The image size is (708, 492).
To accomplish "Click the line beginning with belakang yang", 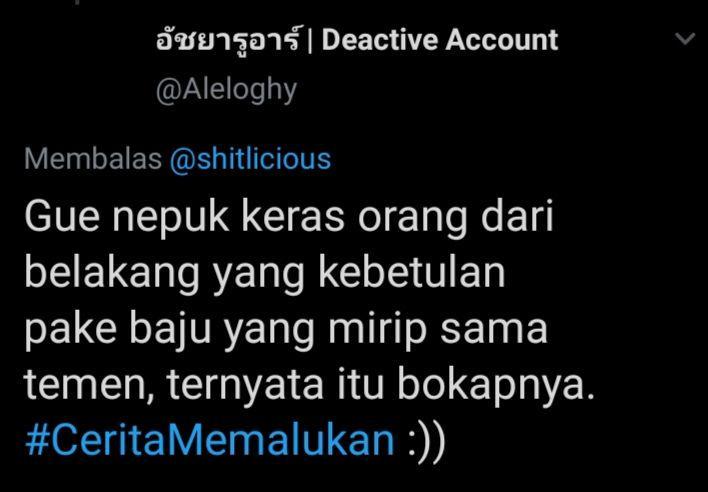I will click(x=265, y=273).
